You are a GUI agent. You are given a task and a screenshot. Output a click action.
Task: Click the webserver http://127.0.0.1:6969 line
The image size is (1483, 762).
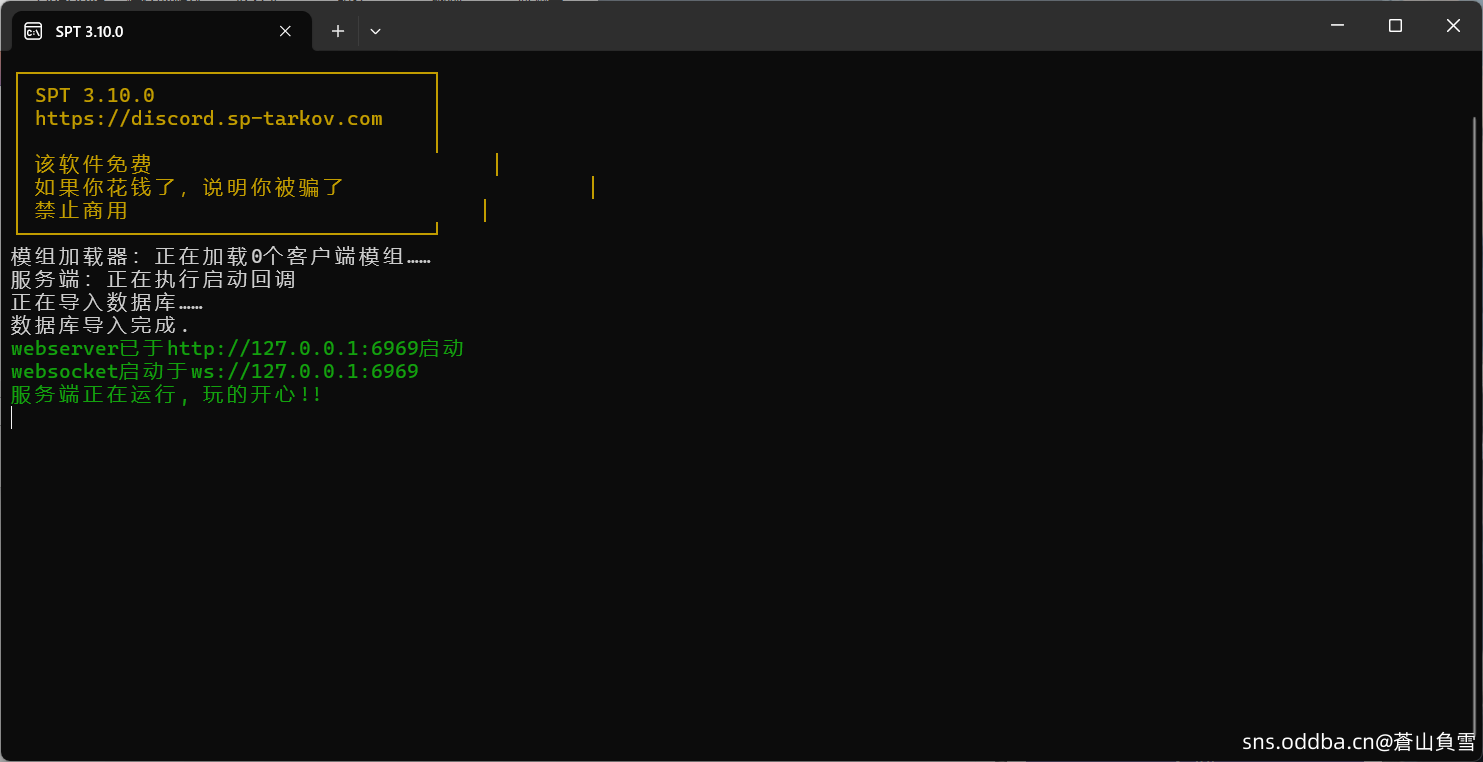pos(237,349)
